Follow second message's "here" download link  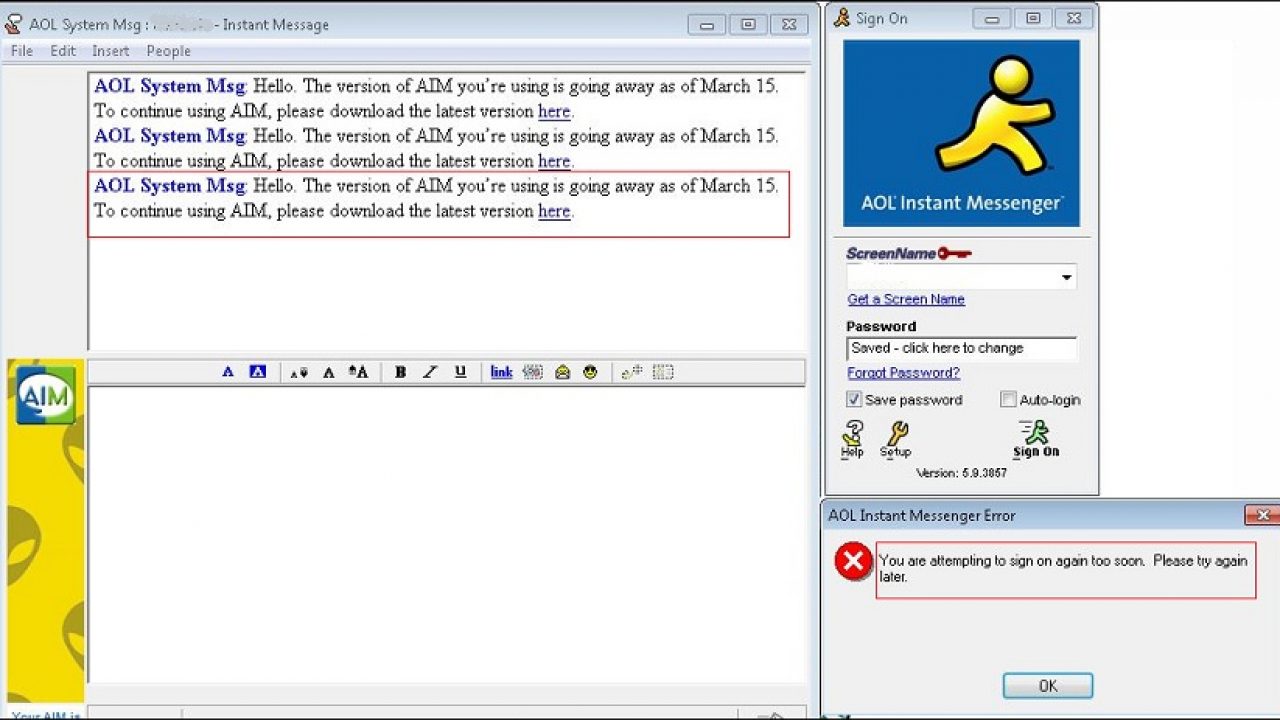[x=554, y=161]
